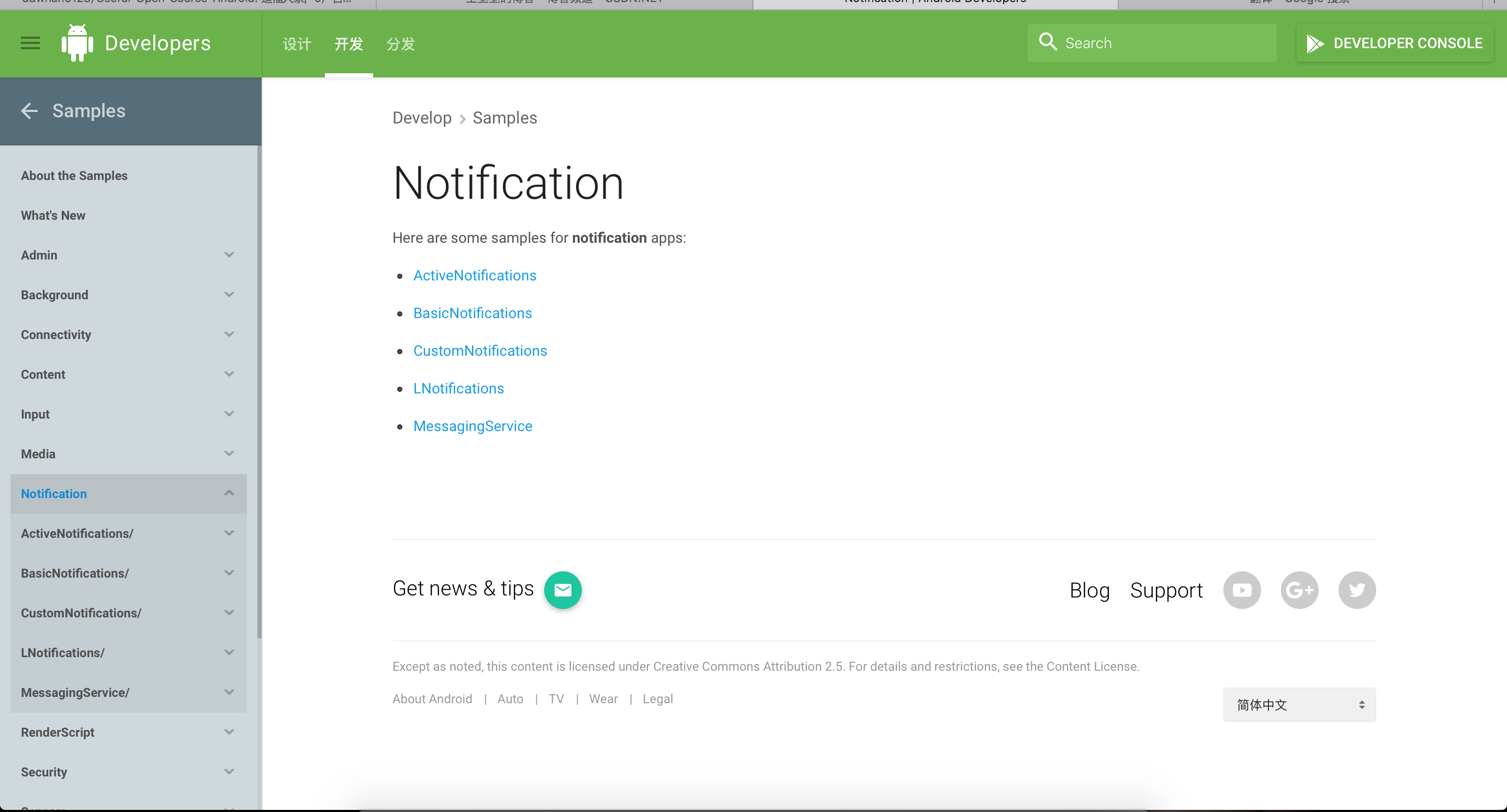Switch to the 分发 tab
This screenshot has width=1507, height=812.
tap(400, 44)
